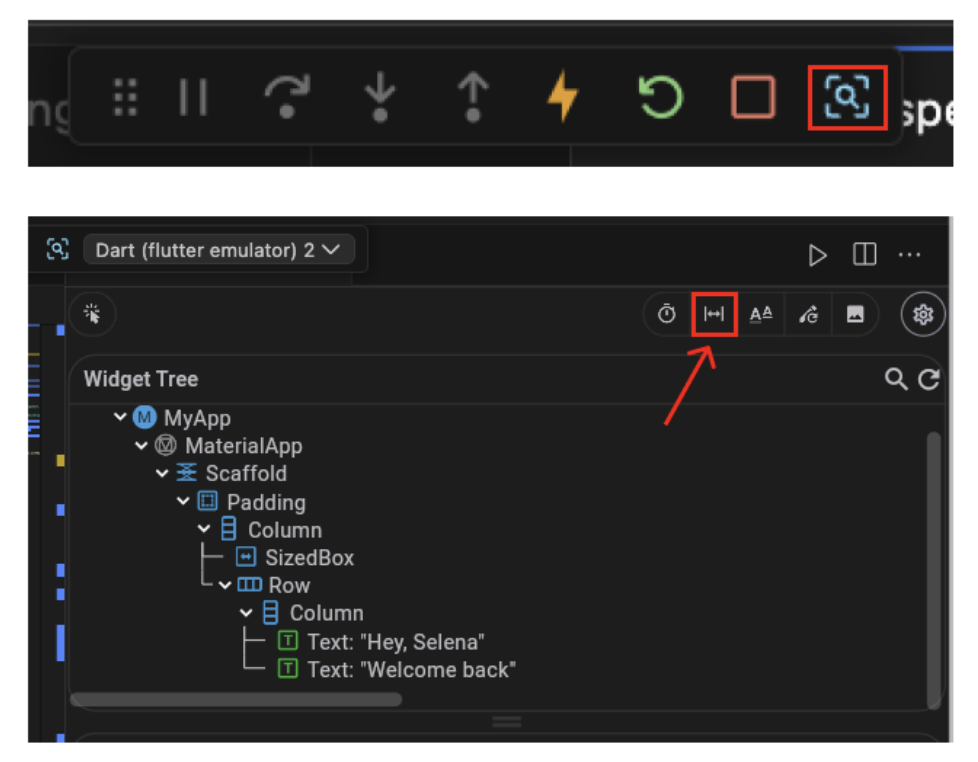Viewport: 978px width, 762px height.
Task: Click the Padding widget icon
Action: click(x=208, y=501)
